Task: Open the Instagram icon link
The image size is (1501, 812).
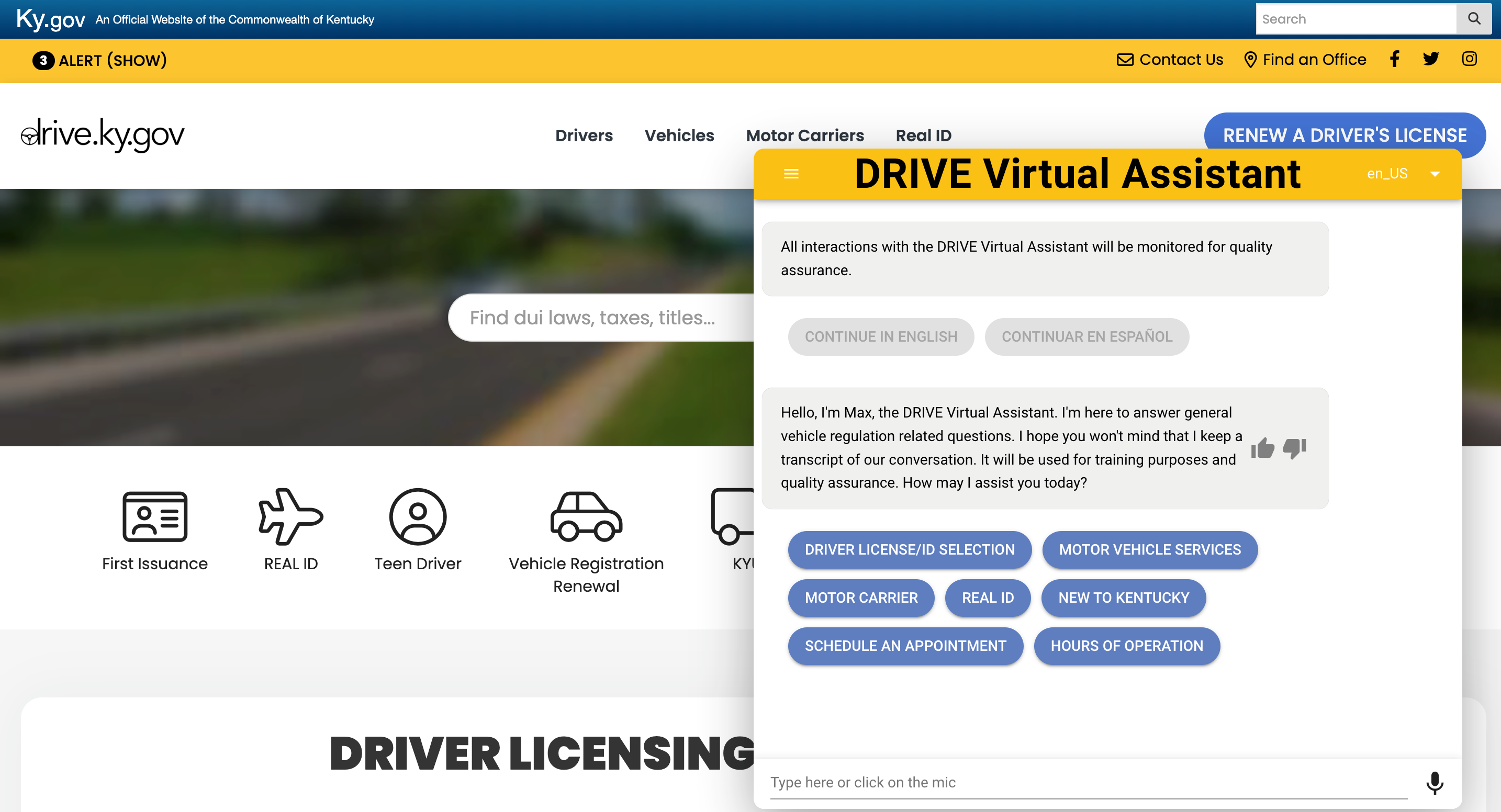Action: point(1469,59)
